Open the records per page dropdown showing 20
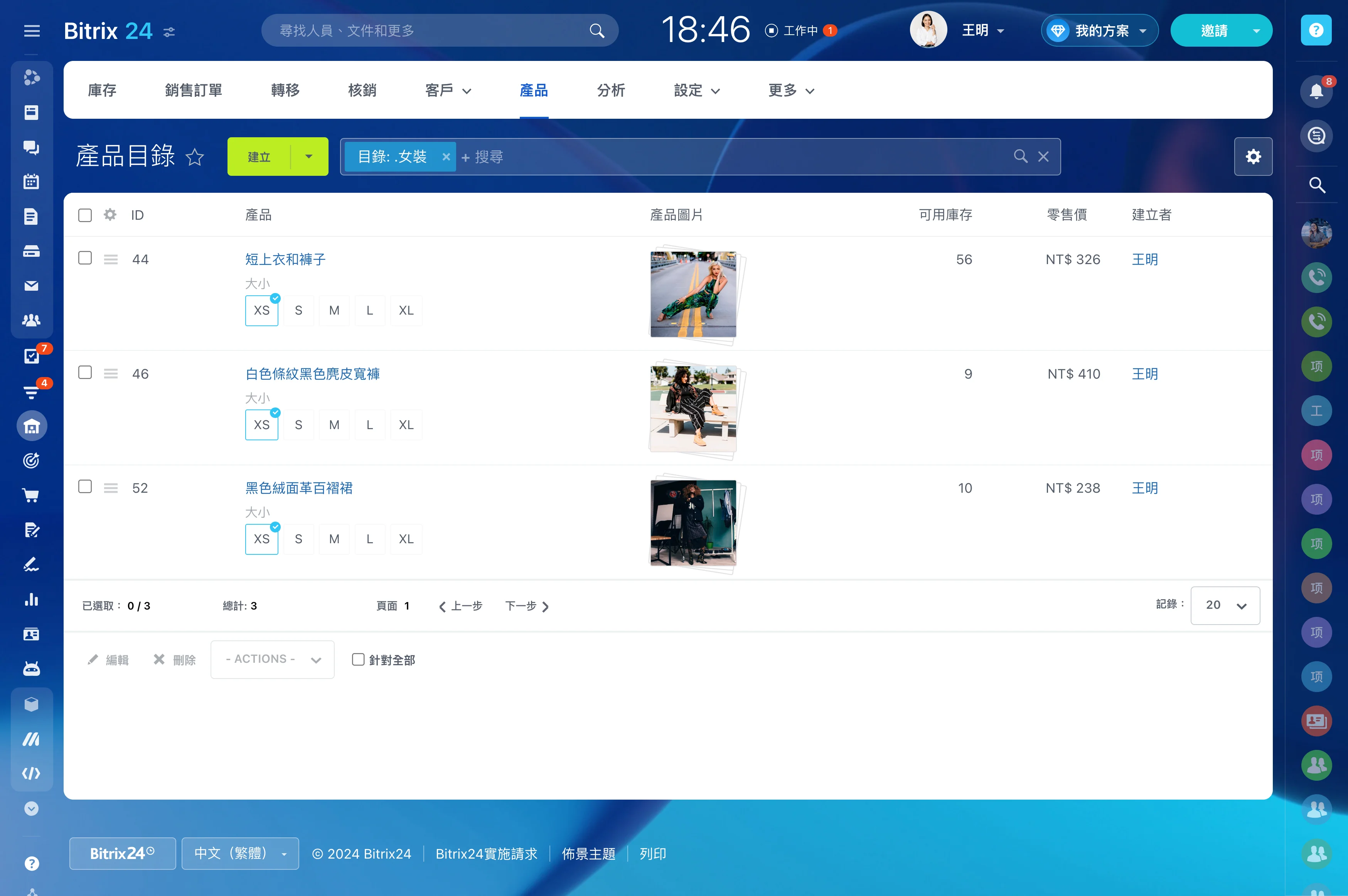The width and height of the screenshot is (1348, 896). [1225, 605]
